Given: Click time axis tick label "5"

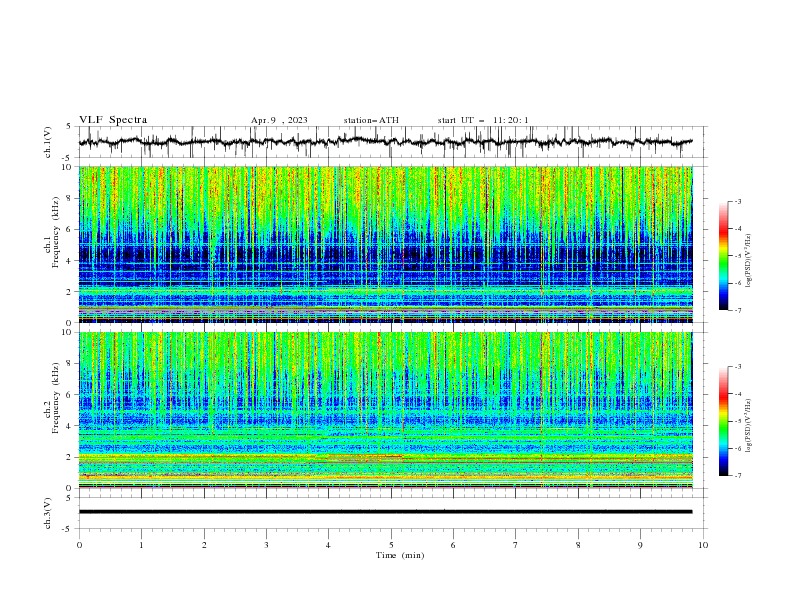Looking at the screenshot, I should point(391,545).
